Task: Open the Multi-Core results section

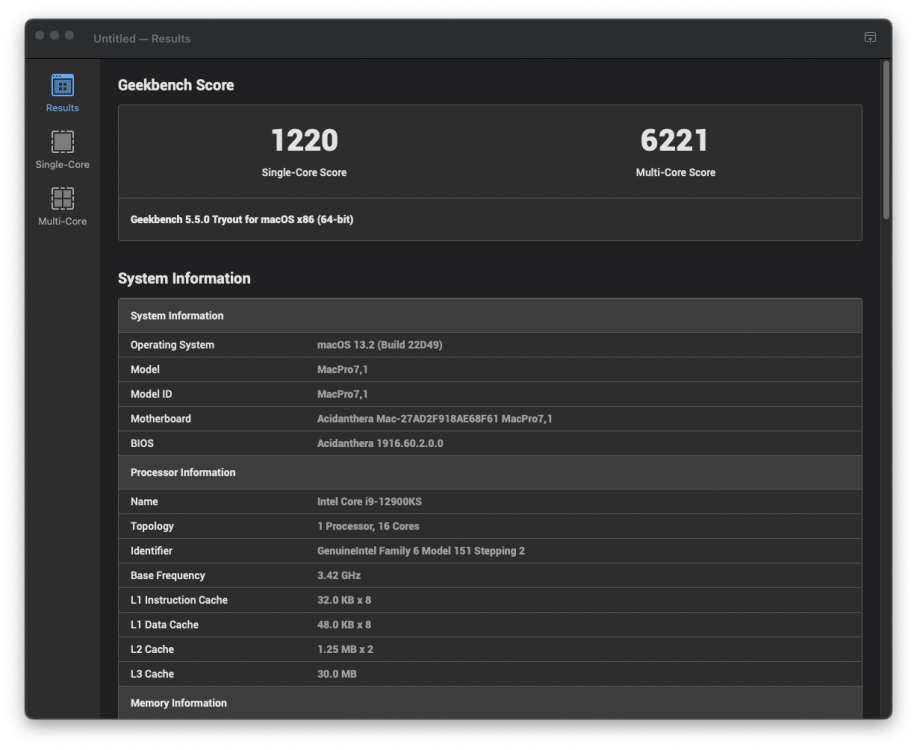Action: 62,207
